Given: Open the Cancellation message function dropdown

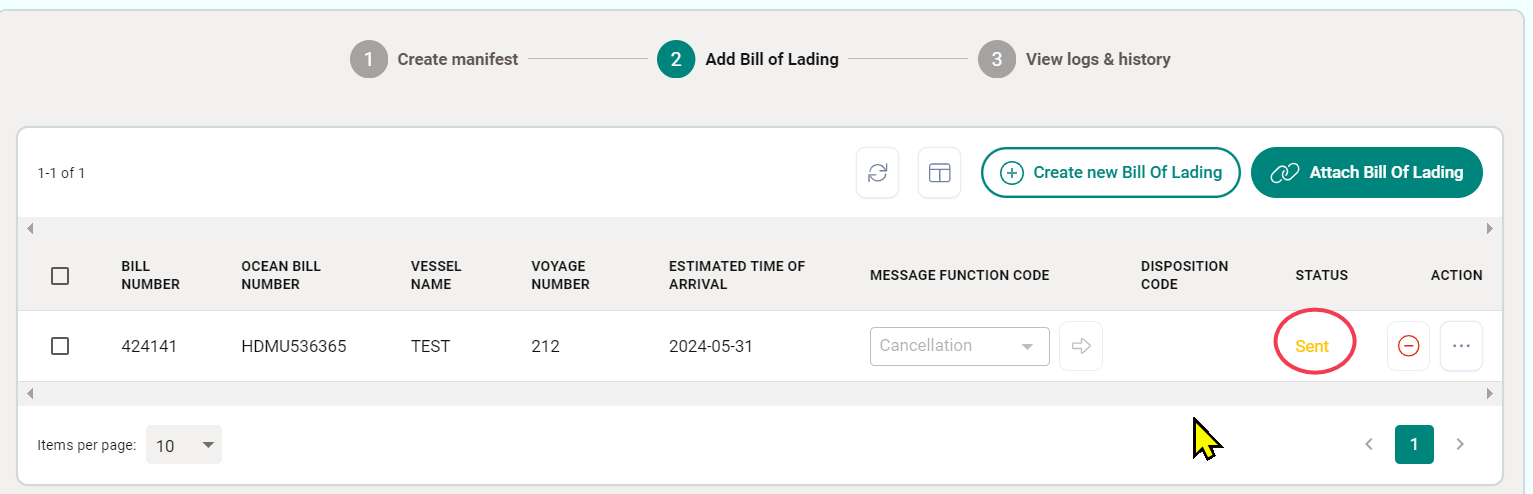Looking at the screenshot, I should pyautogui.click(x=959, y=346).
